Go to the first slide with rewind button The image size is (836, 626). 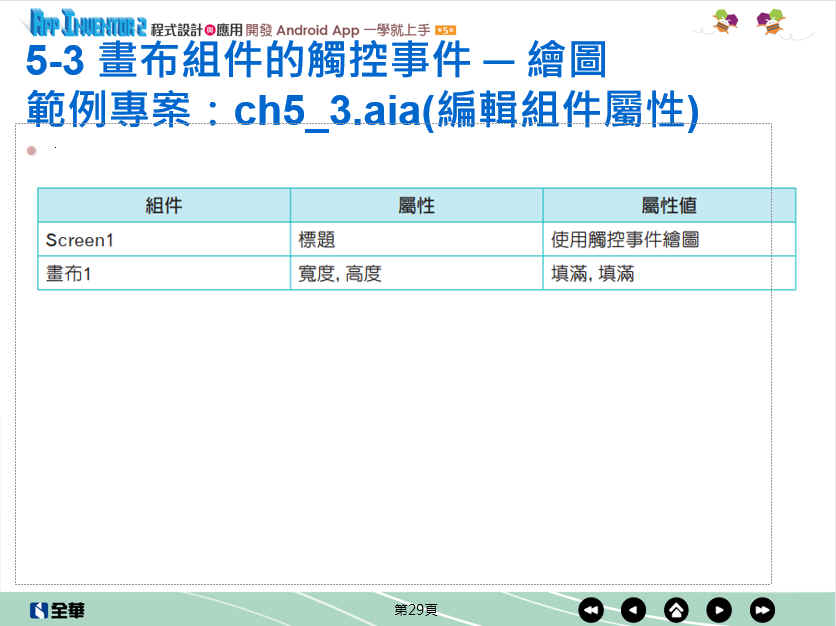(591, 610)
